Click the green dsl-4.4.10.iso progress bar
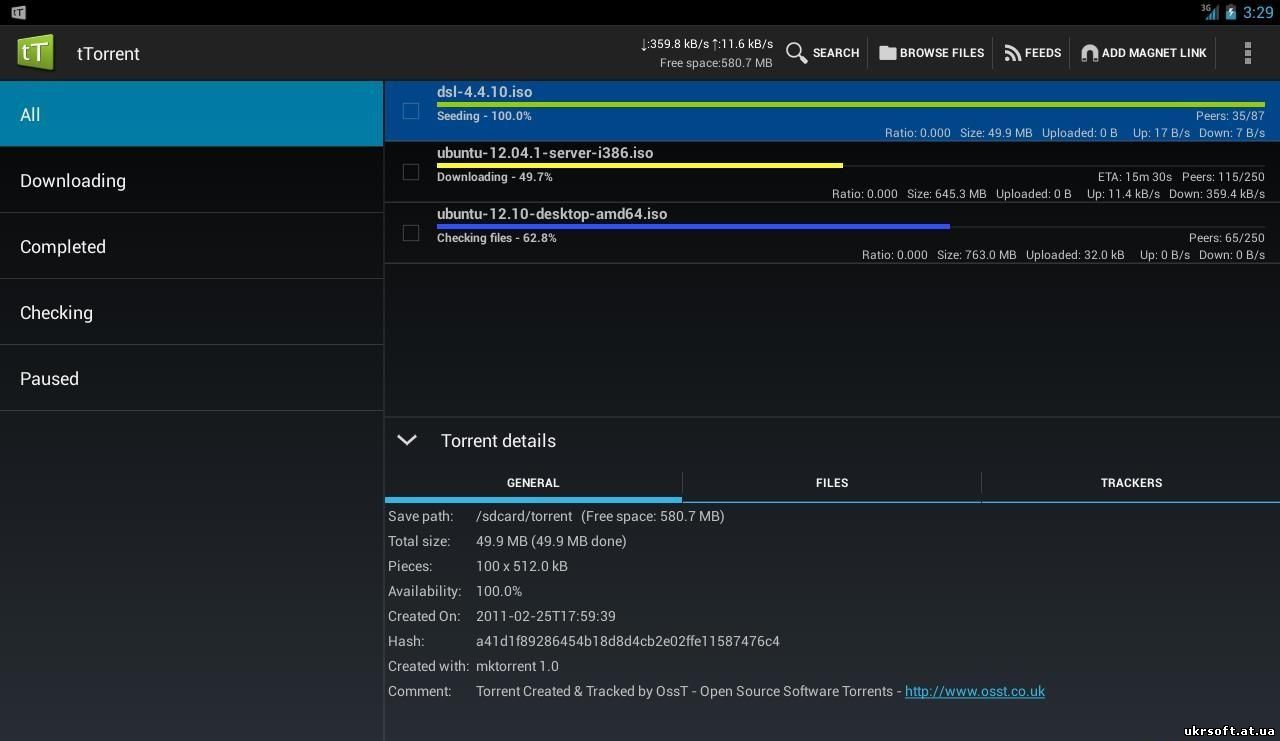Viewport: 1280px width, 741px height. pos(851,104)
